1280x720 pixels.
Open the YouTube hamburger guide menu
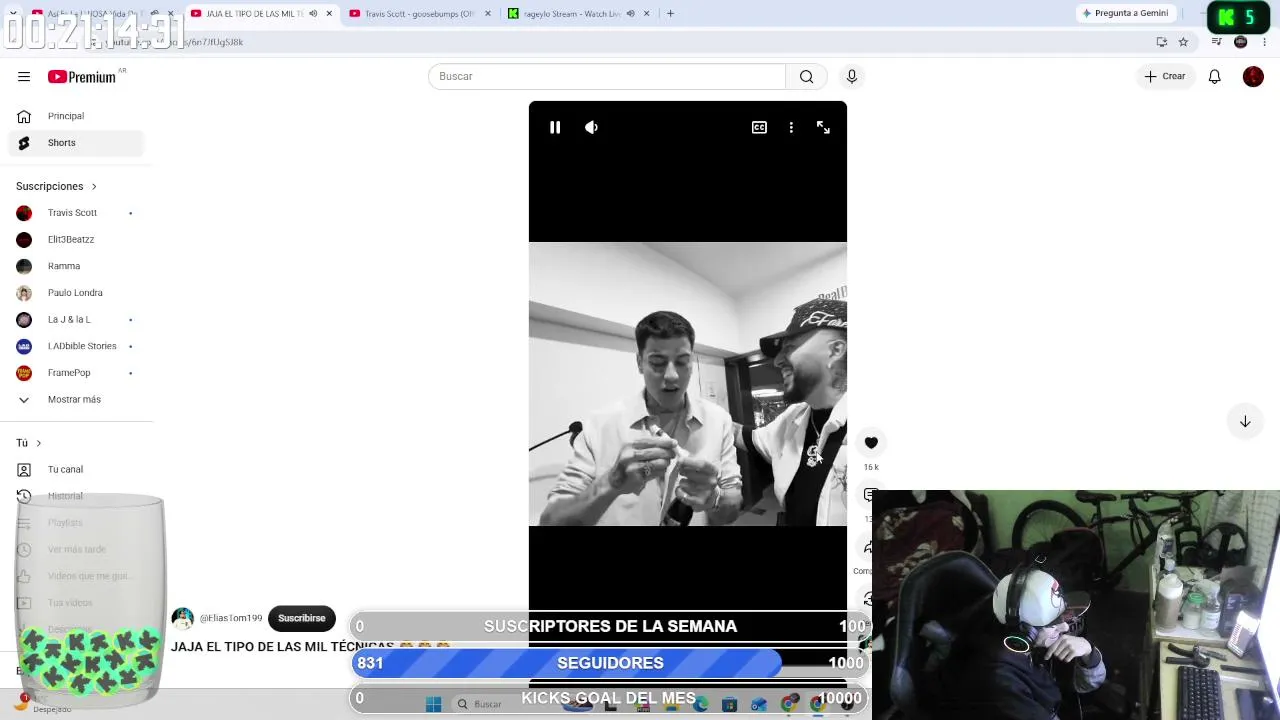[x=24, y=76]
